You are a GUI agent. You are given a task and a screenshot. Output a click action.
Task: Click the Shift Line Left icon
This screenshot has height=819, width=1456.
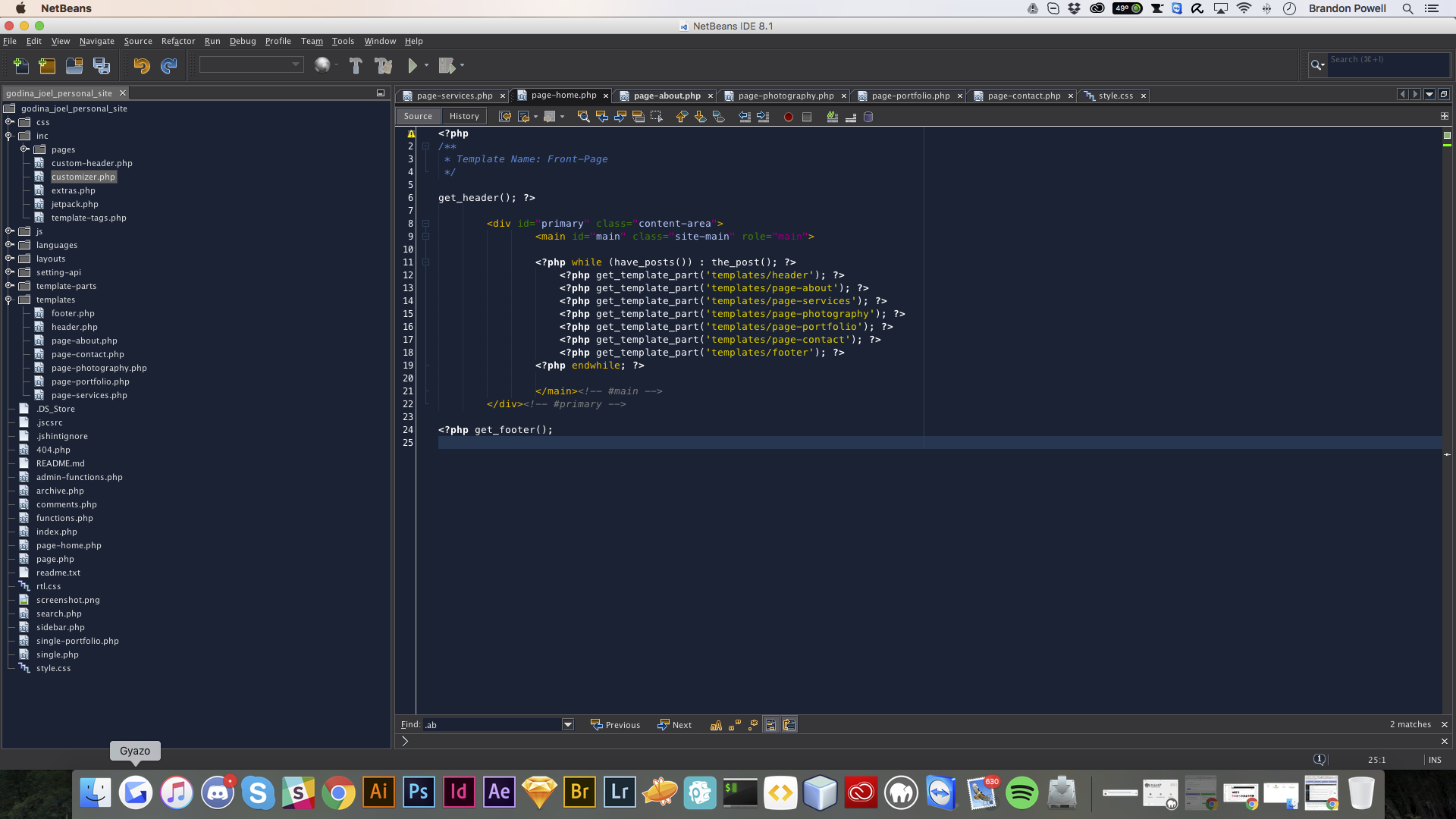(x=745, y=117)
